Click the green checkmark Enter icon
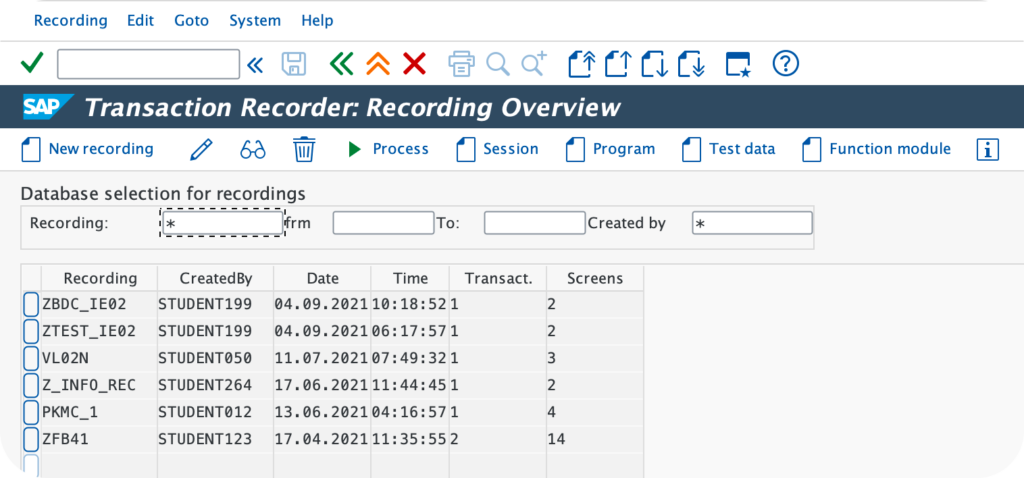The width and height of the screenshot is (1024, 478). [32, 63]
